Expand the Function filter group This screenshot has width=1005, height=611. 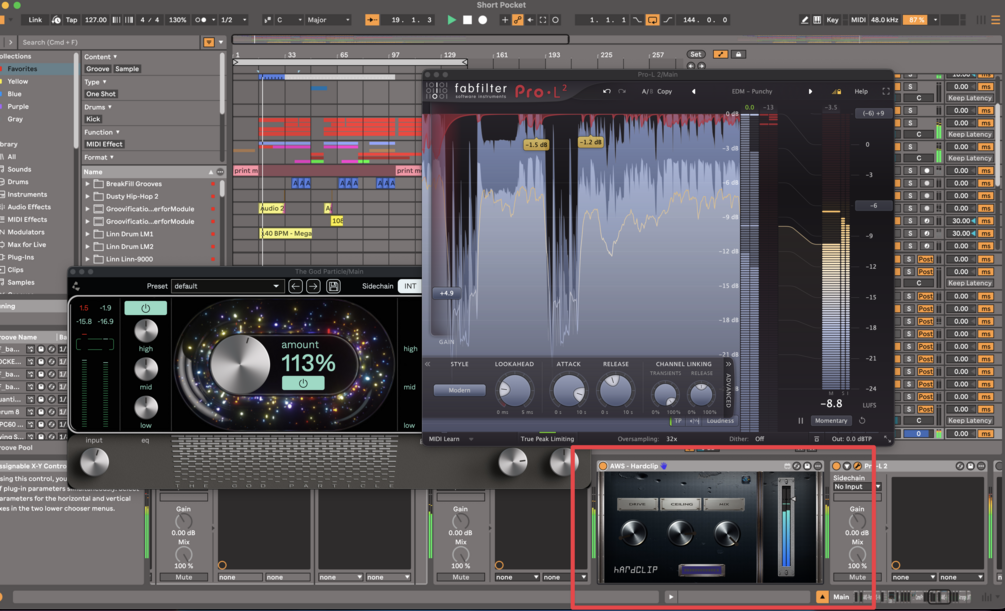tap(102, 132)
